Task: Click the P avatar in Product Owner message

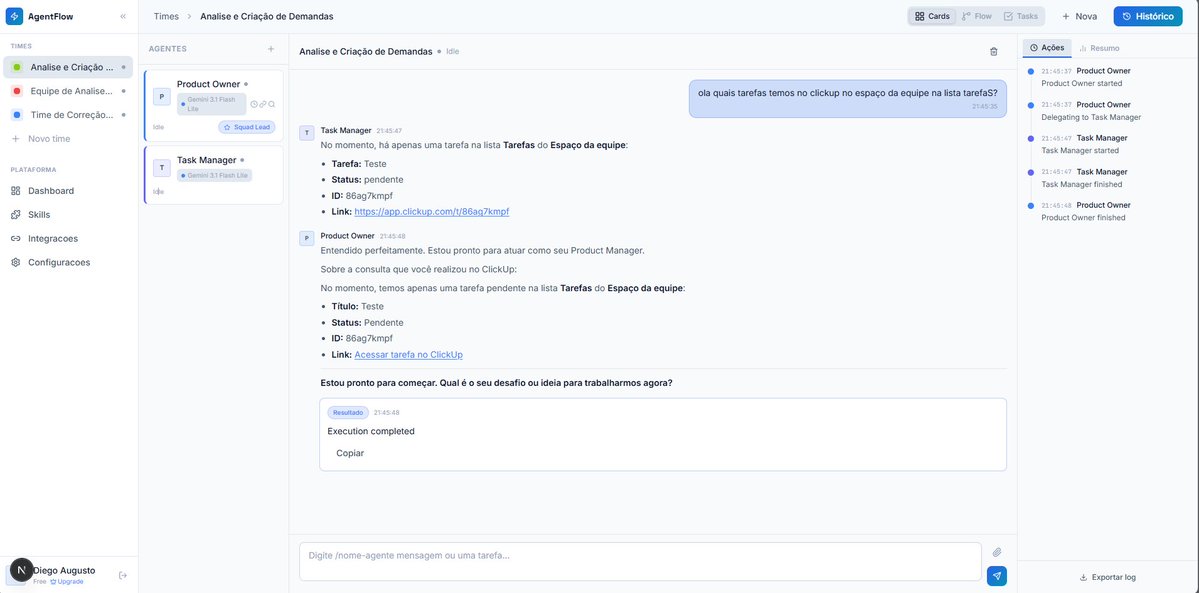Action: tap(307, 238)
